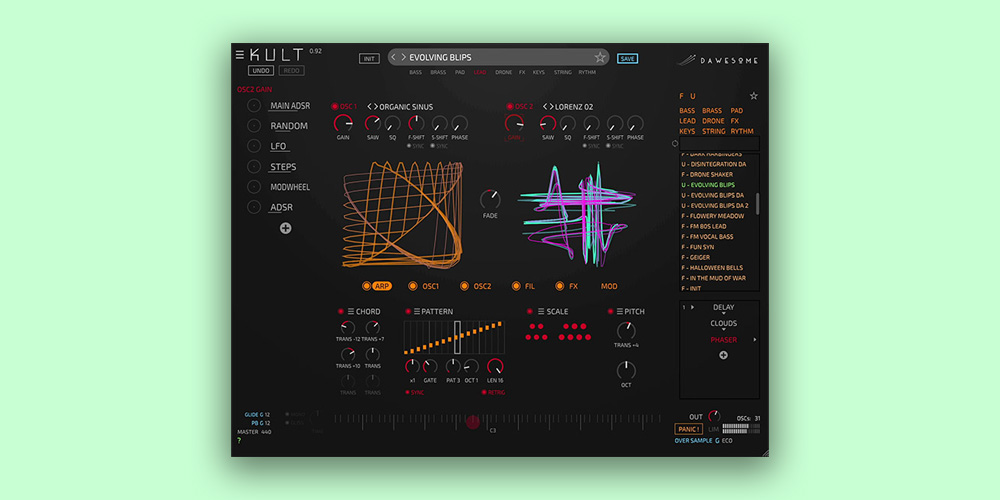1000x500 pixels.
Task: Open the CHORD section menu icon
Action: 350,312
